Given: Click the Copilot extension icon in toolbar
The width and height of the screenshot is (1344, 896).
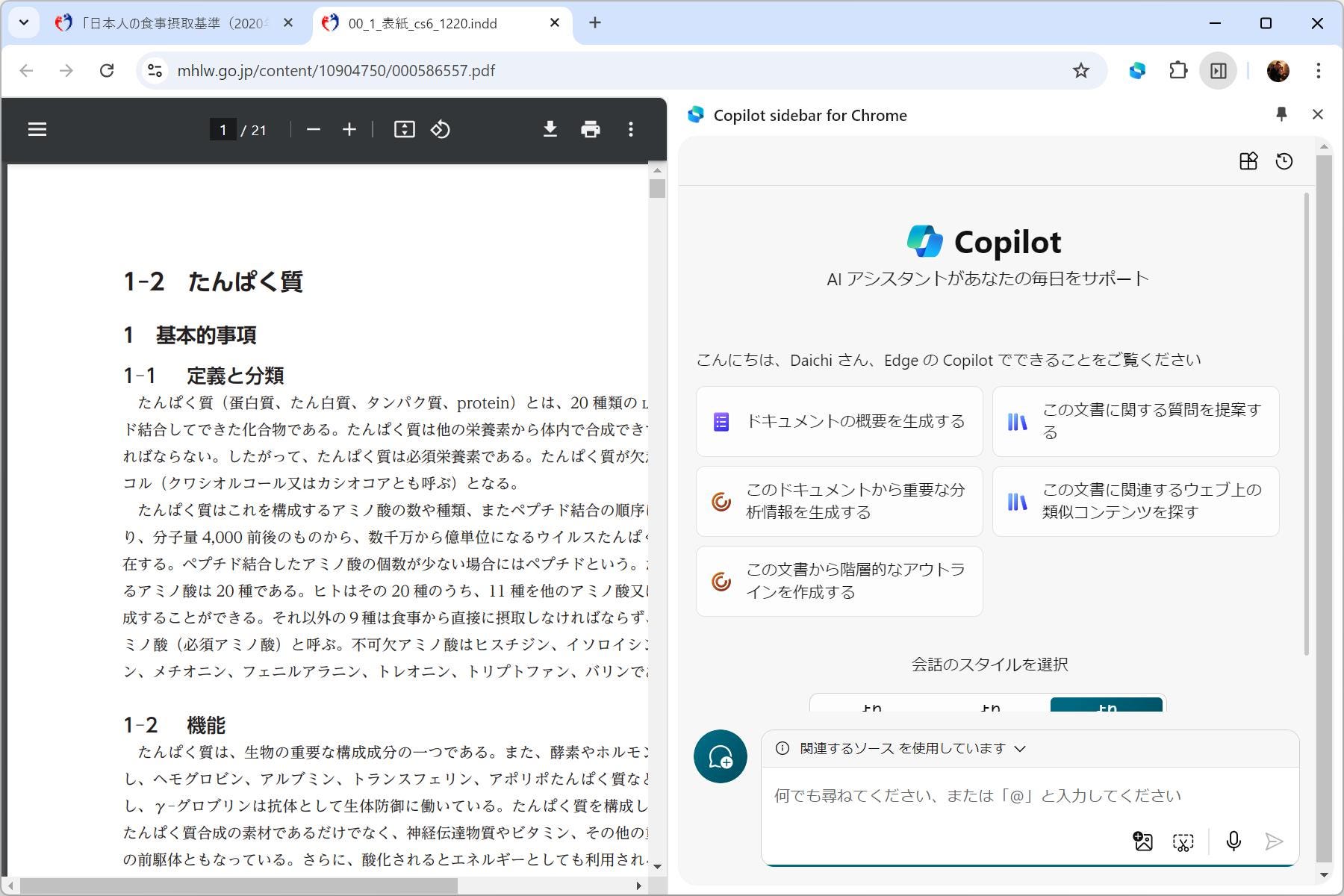Looking at the screenshot, I should pyautogui.click(x=1137, y=70).
